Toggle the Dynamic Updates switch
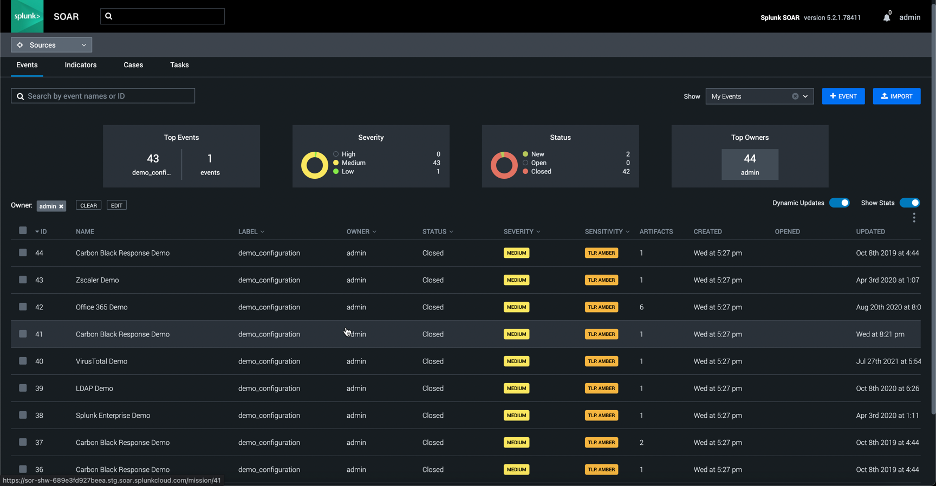 (839, 203)
